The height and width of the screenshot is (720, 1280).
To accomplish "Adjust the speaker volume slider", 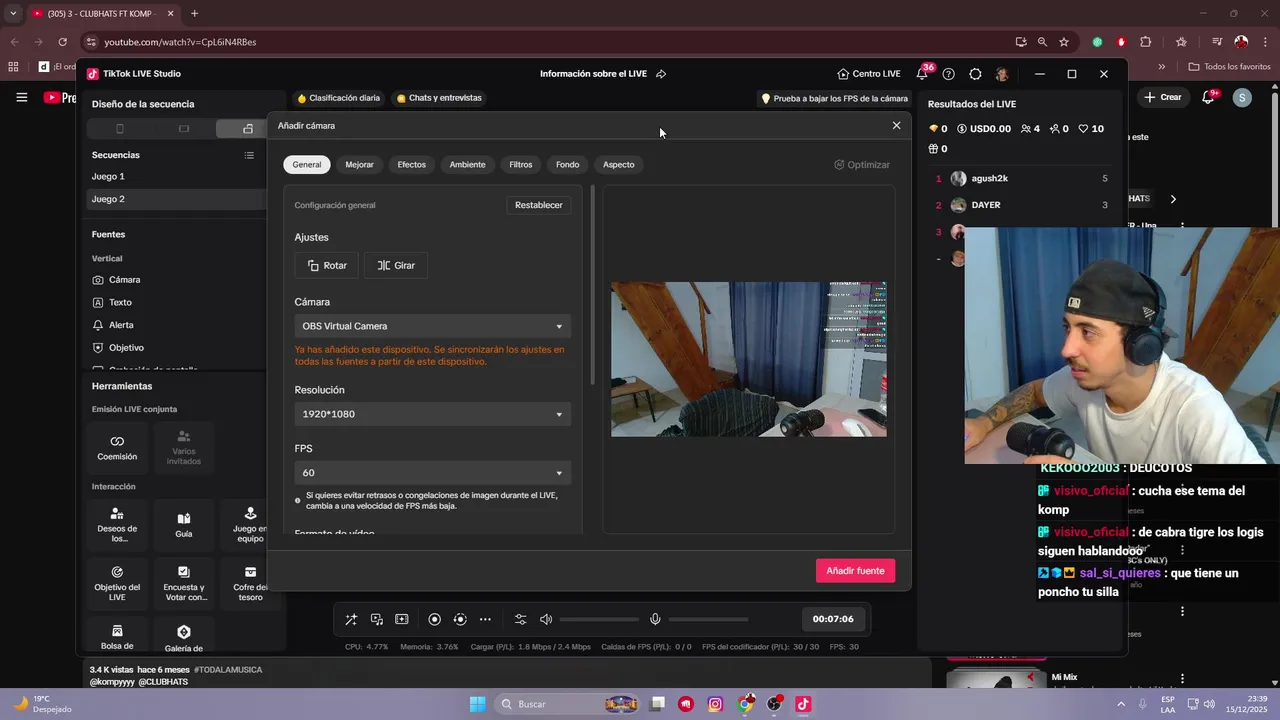I will pos(598,619).
